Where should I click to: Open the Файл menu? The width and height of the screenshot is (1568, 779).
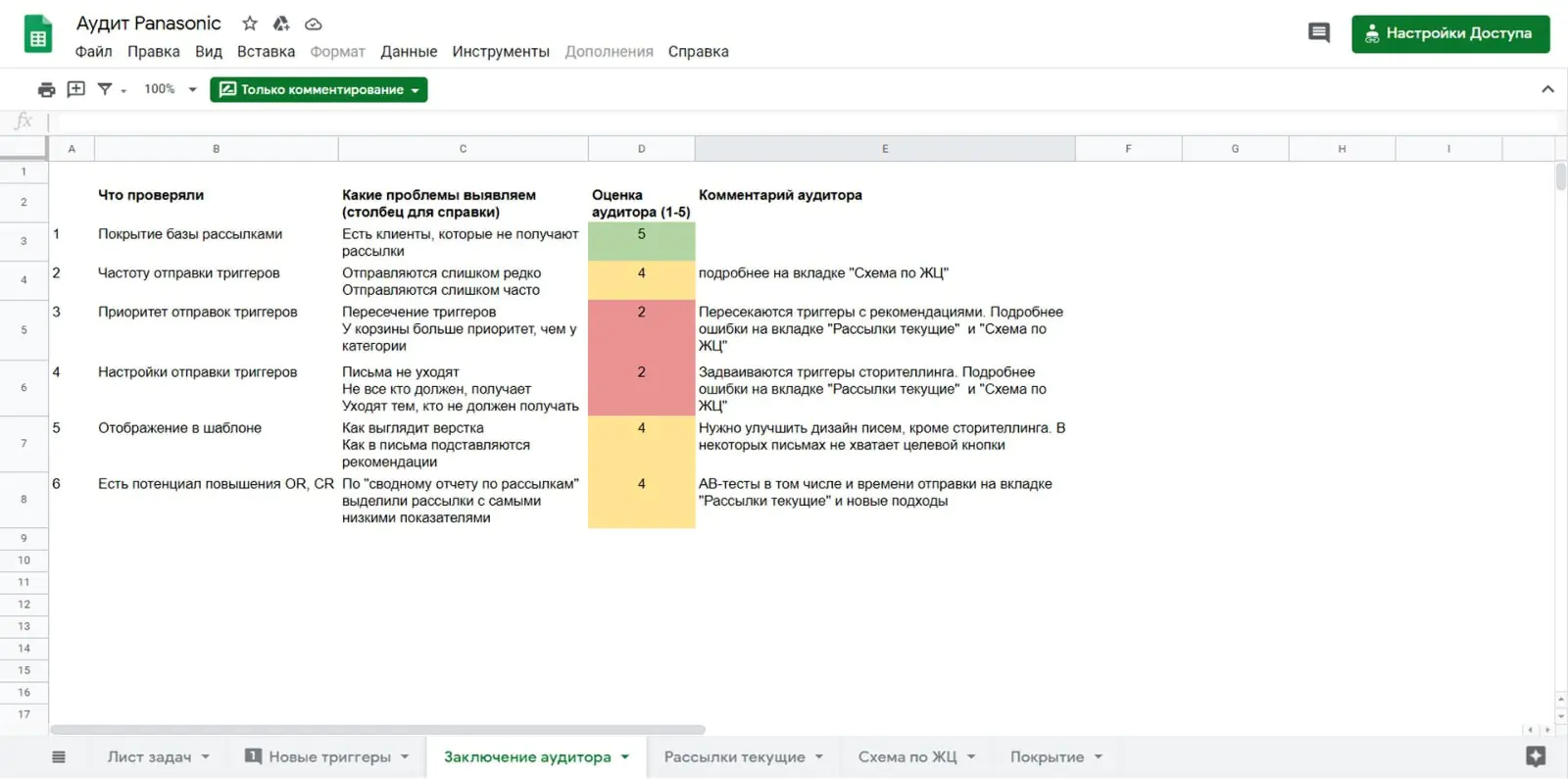tap(94, 52)
